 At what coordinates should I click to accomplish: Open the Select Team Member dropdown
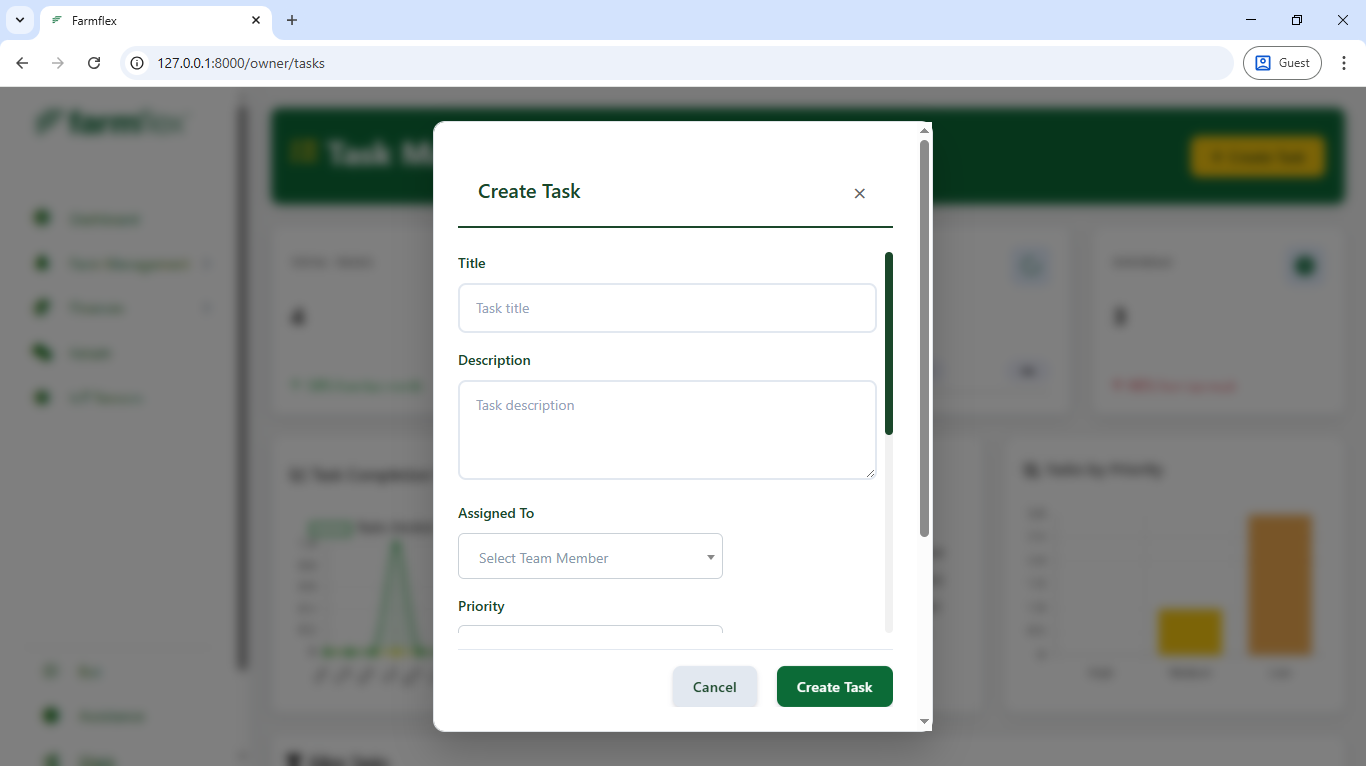tap(590, 556)
